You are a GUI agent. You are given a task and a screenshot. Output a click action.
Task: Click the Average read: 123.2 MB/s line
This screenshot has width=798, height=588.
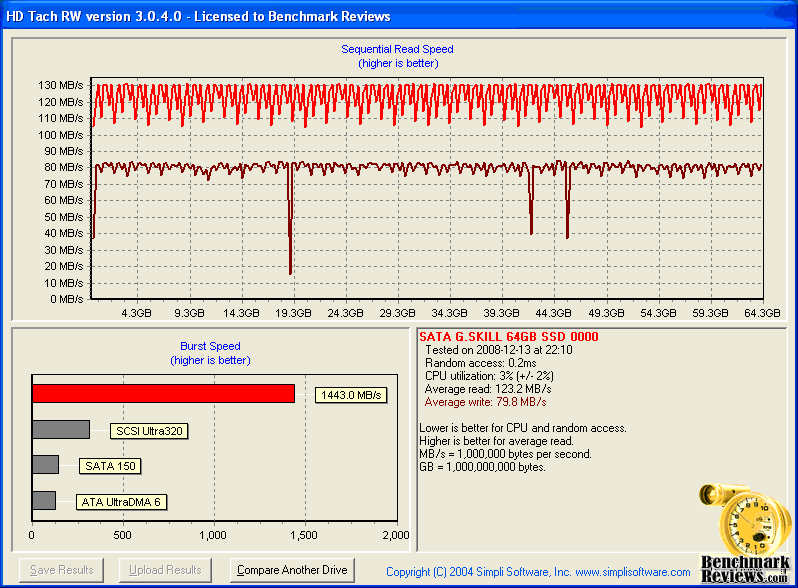tap(488, 389)
